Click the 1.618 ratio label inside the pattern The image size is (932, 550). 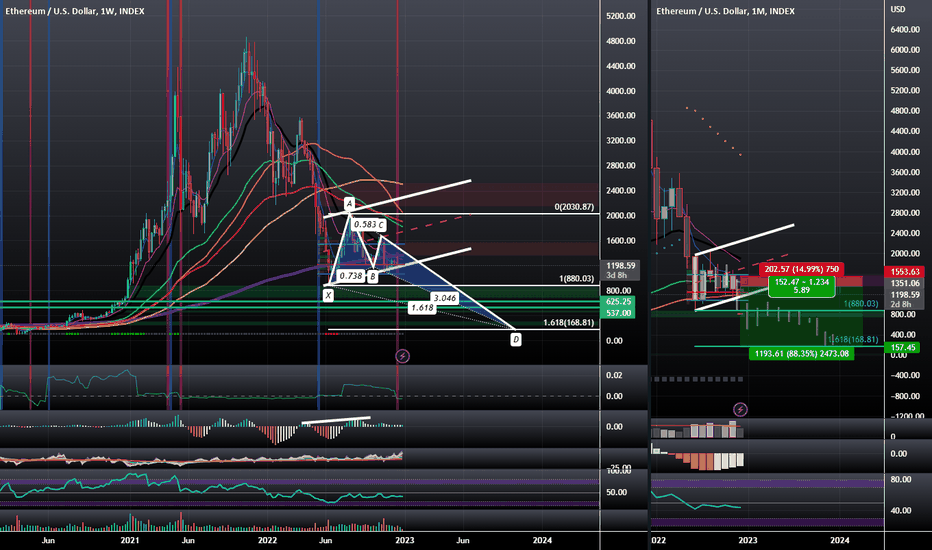pyautogui.click(x=422, y=307)
